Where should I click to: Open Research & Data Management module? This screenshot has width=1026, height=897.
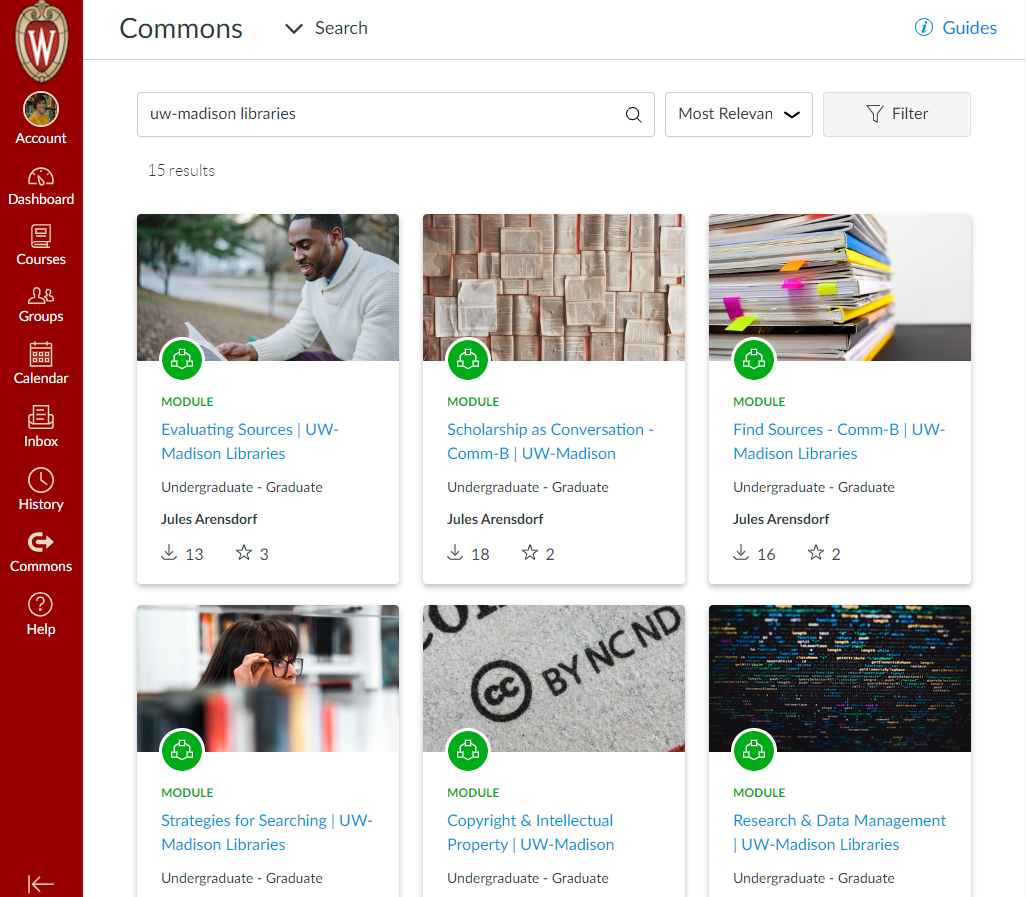click(x=838, y=832)
